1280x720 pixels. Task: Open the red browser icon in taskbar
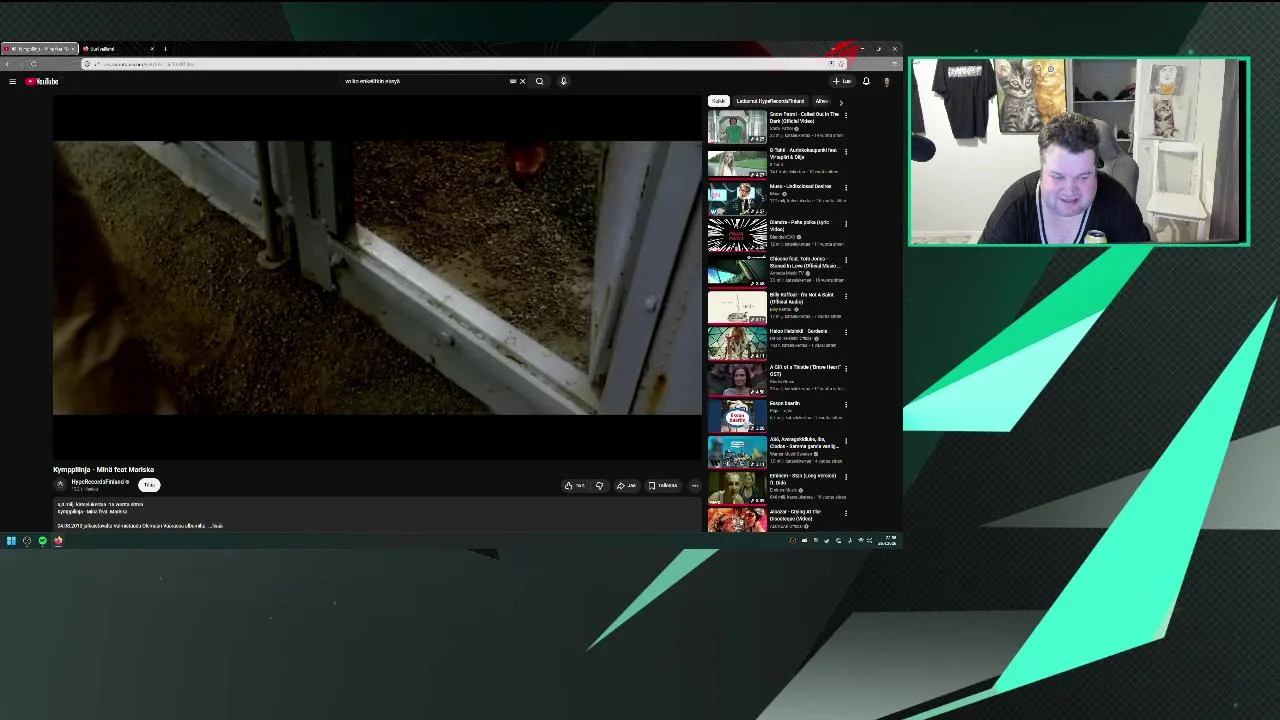coord(58,541)
